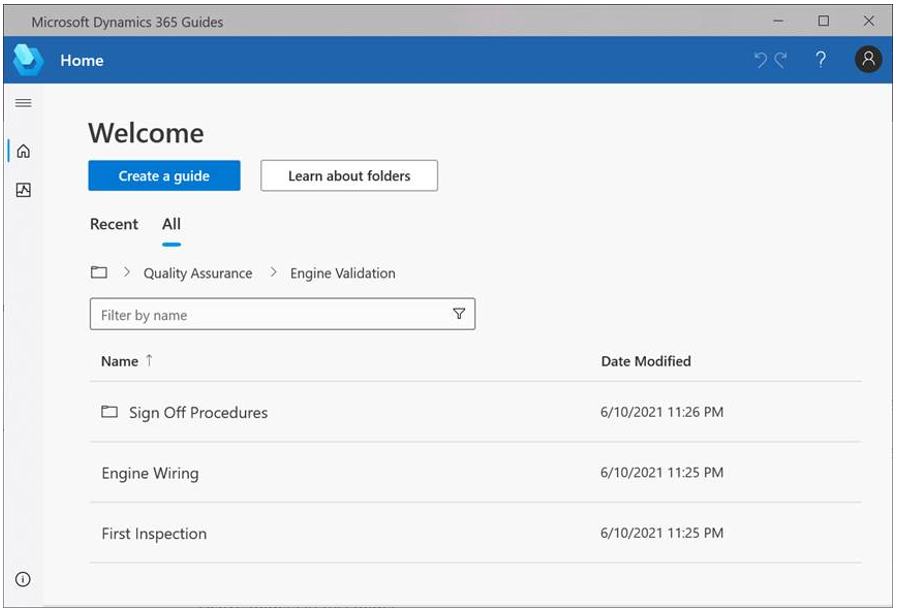This screenshot has width=898, height=612.
Task: Open the filter funnel in the search box
Action: (x=459, y=313)
